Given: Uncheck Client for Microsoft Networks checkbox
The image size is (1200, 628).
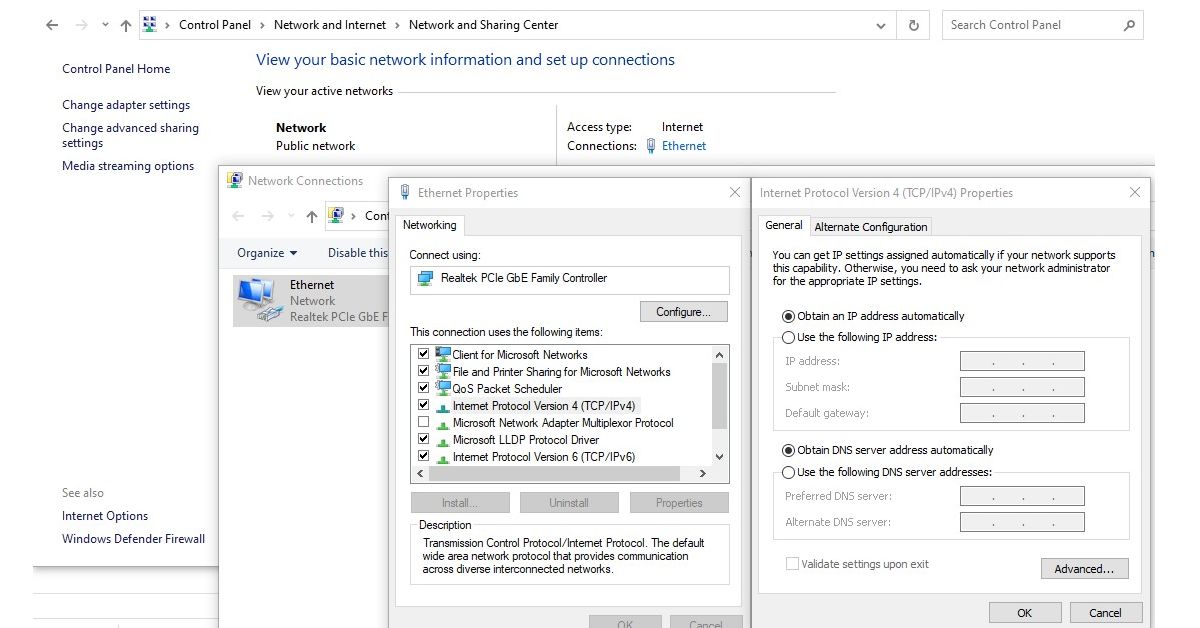Looking at the screenshot, I should (x=423, y=354).
